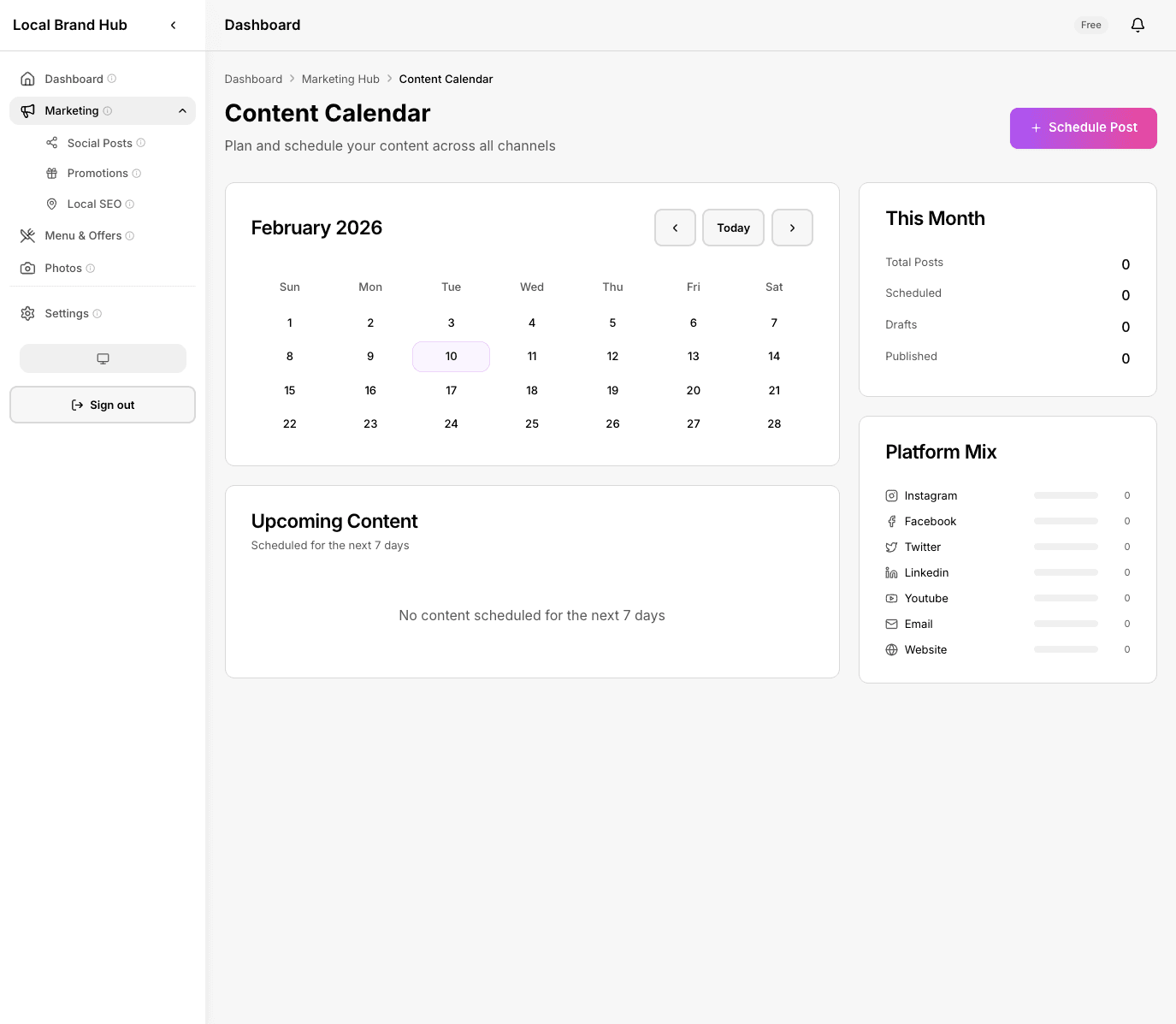The width and height of the screenshot is (1176, 1024).
Task: Click the Today button
Action: [733, 228]
